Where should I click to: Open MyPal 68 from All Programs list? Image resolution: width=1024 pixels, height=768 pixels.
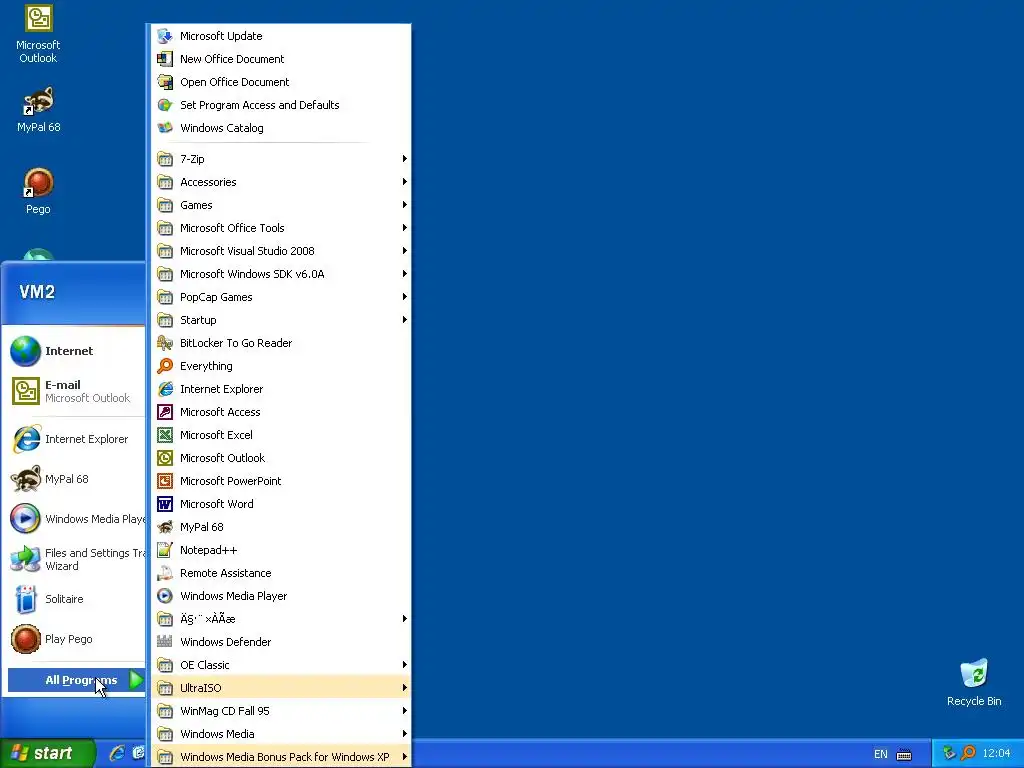tap(281, 527)
